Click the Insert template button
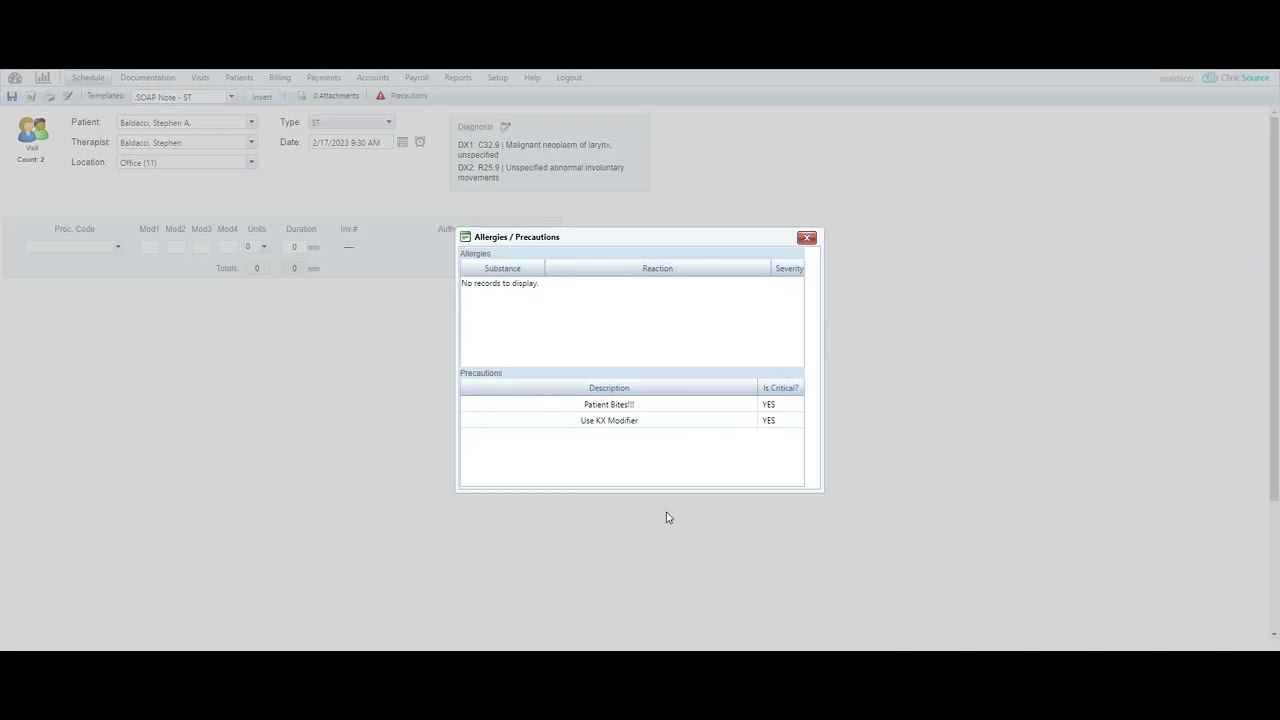This screenshot has width=1280, height=720. click(262, 97)
